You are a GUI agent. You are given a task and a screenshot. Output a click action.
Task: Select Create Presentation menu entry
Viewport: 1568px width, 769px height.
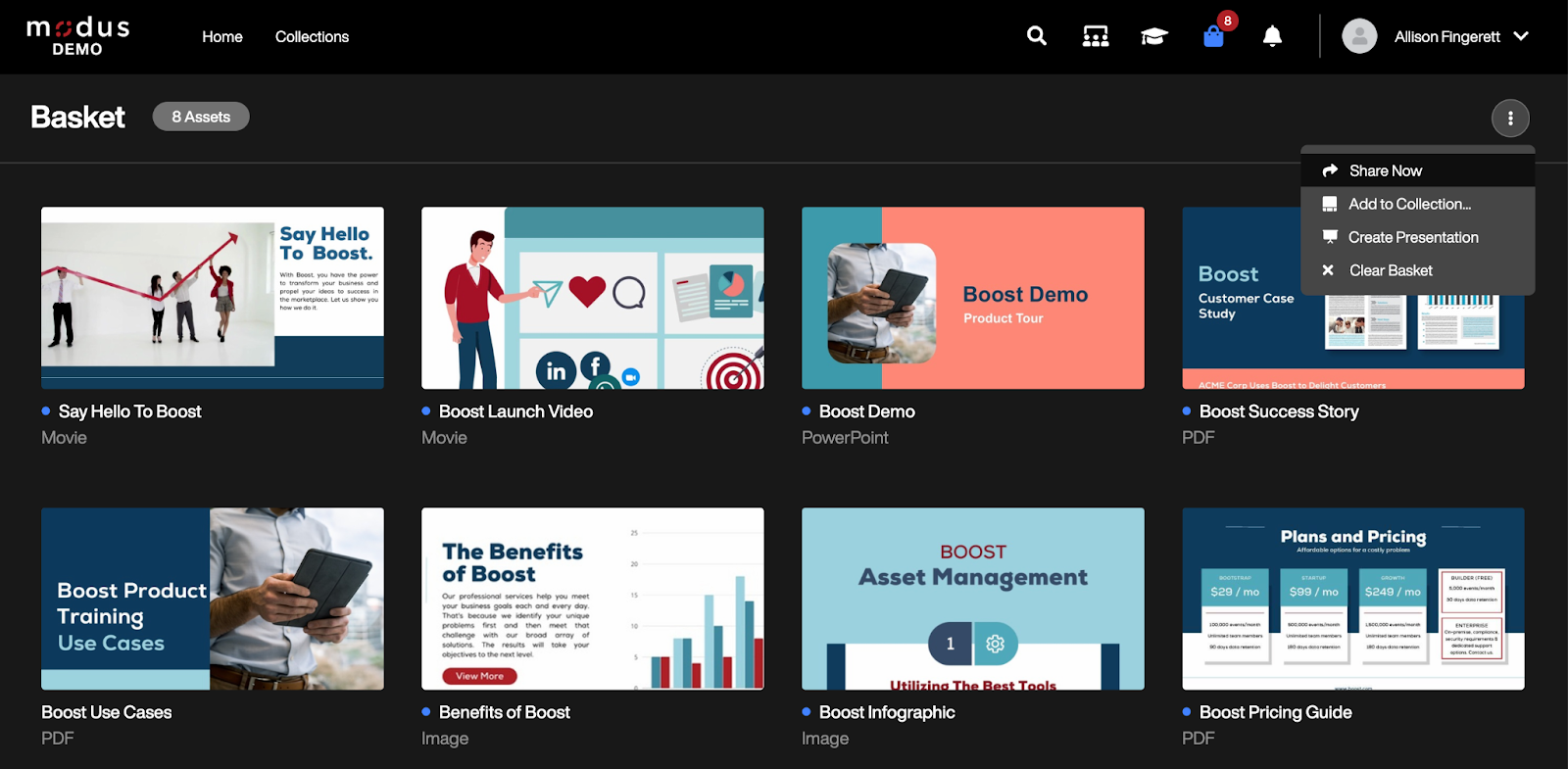point(1412,237)
